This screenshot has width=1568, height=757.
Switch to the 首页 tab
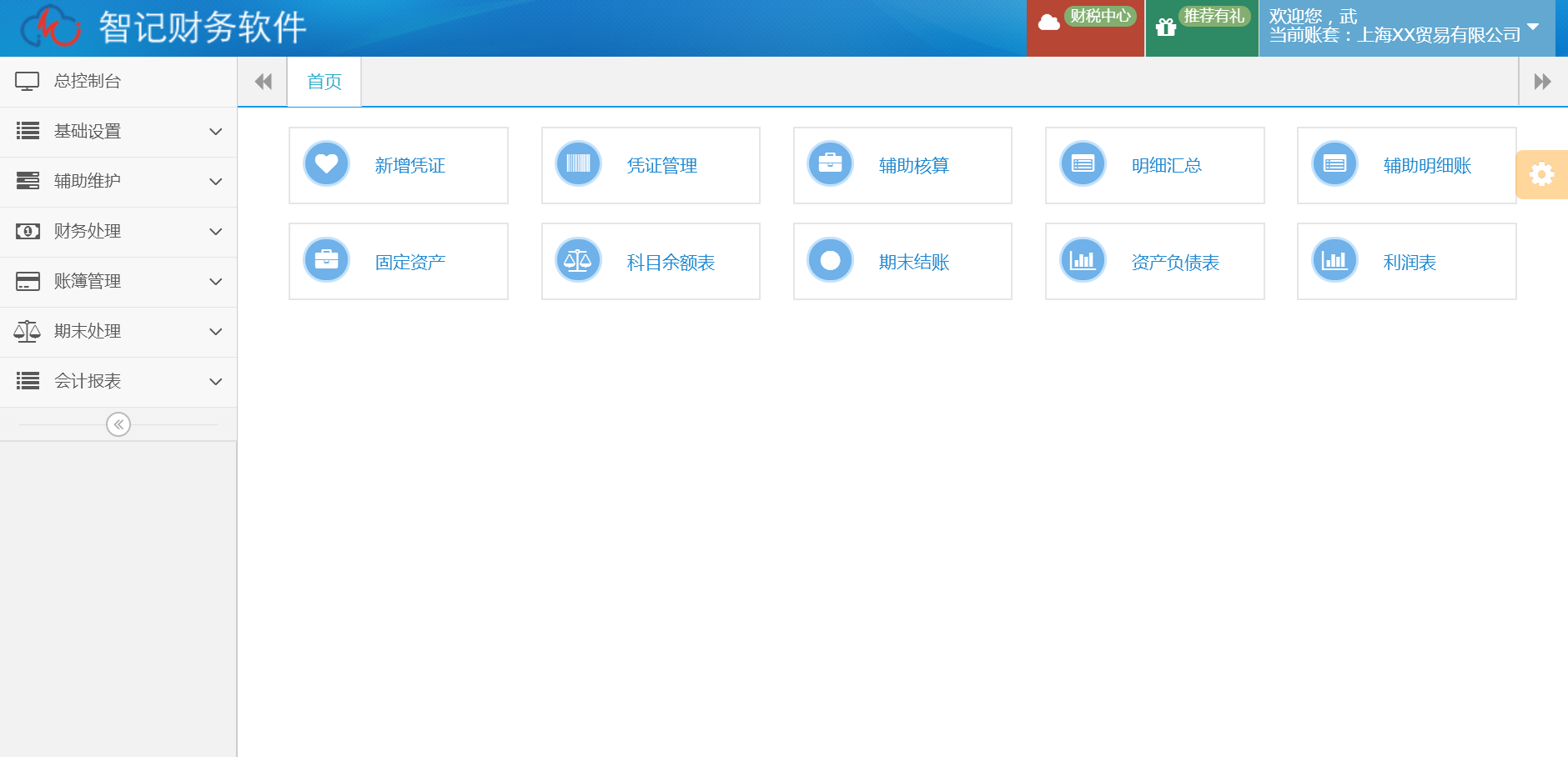[x=324, y=82]
